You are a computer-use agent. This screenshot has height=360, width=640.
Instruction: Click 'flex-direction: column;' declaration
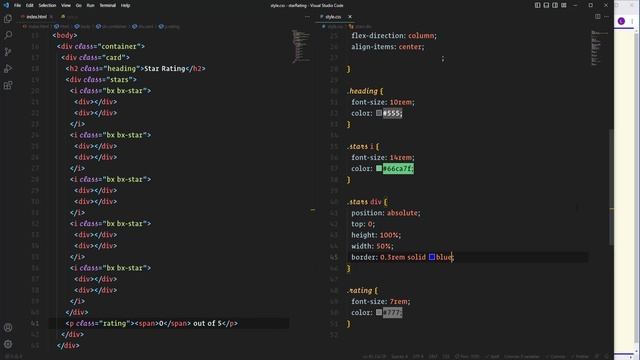pyautogui.click(x=394, y=36)
